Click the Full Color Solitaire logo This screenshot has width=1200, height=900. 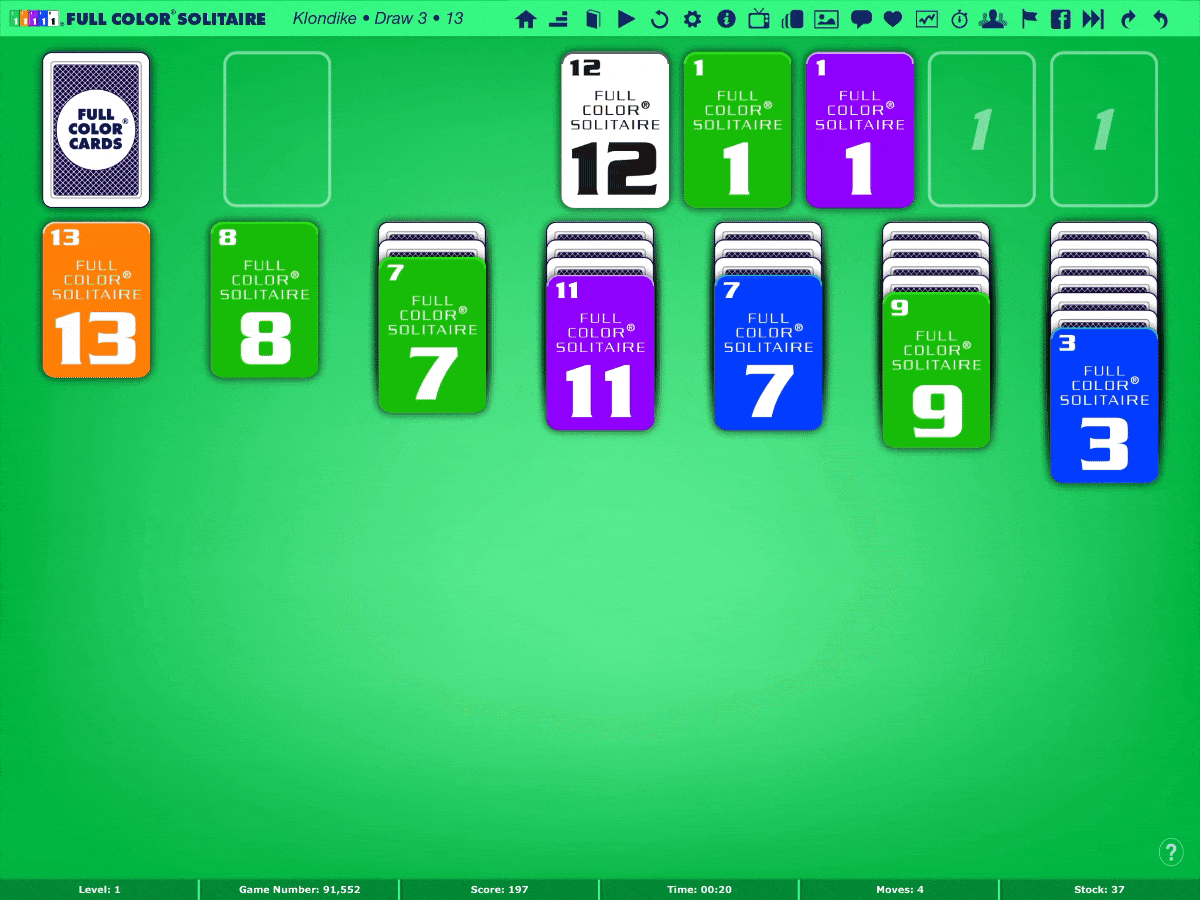[x=137, y=18]
